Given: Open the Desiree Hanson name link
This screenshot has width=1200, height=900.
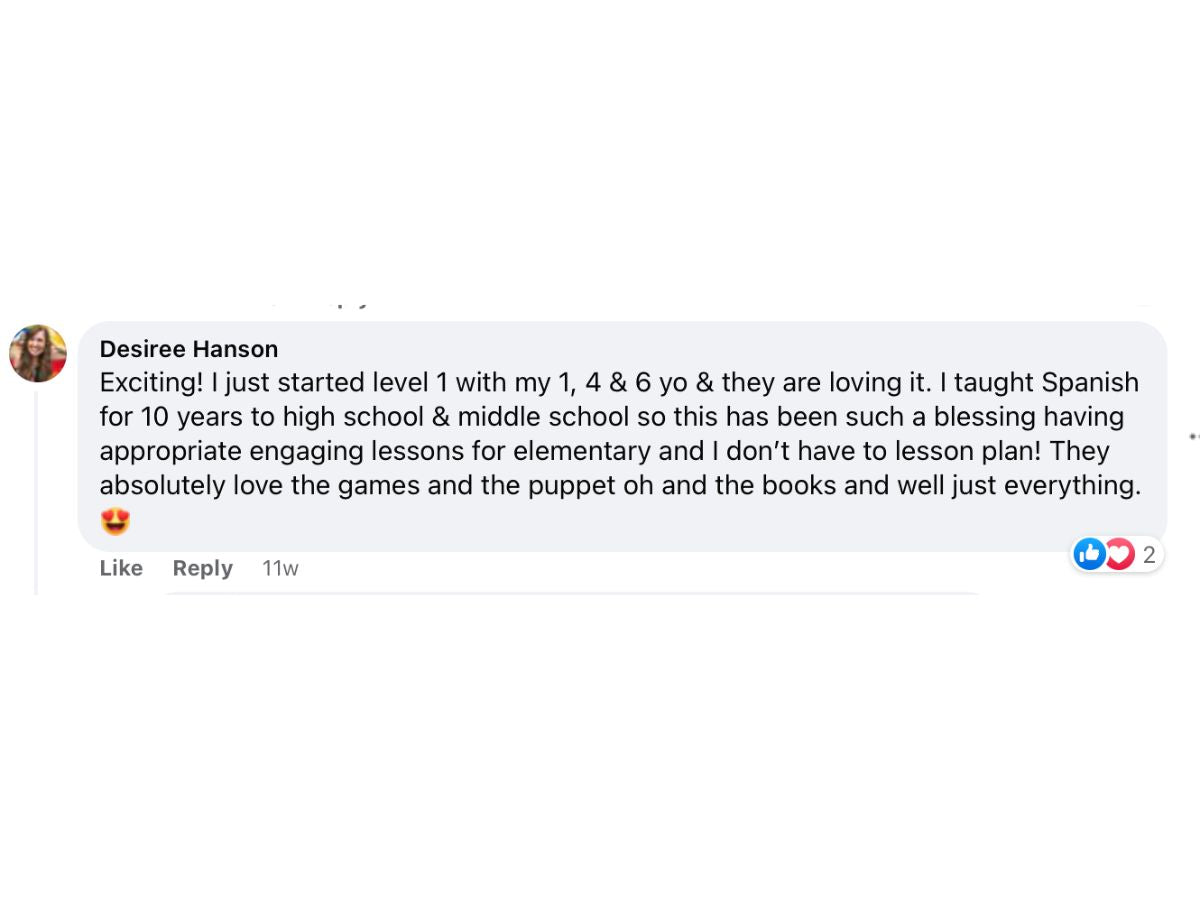Looking at the screenshot, I should pyautogui.click(x=189, y=349).
